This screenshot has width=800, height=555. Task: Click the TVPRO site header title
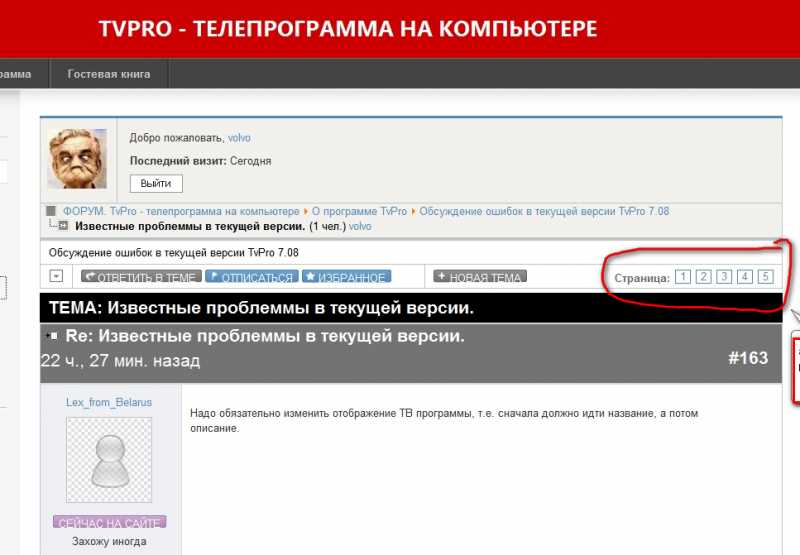(348, 29)
